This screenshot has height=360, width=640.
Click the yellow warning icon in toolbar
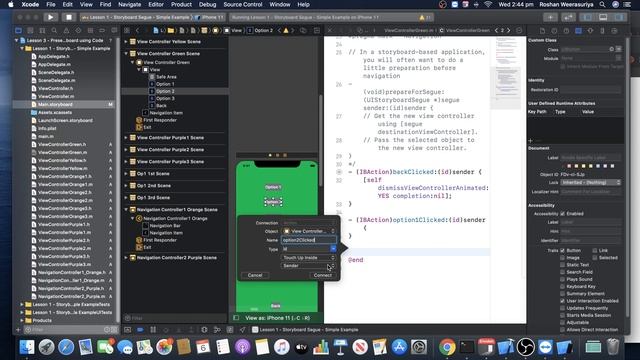pyautogui.click(x=422, y=18)
